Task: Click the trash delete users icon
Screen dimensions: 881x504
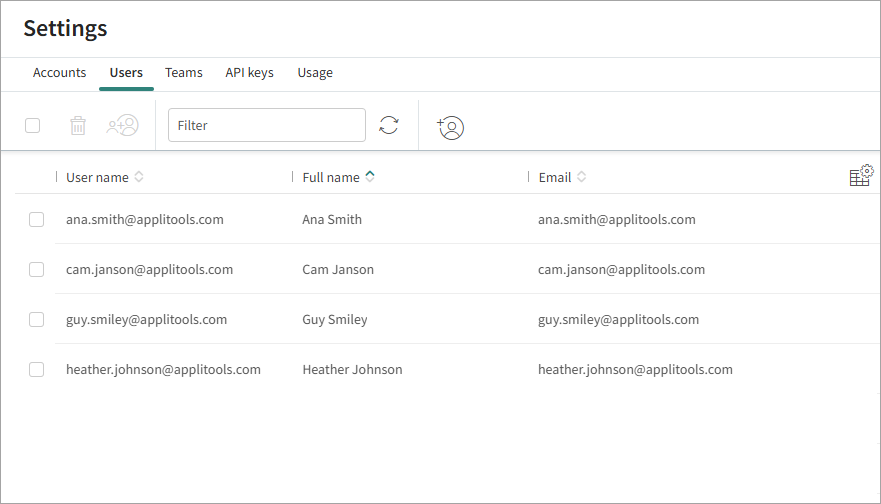Action: pyautogui.click(x=78, y=126)
